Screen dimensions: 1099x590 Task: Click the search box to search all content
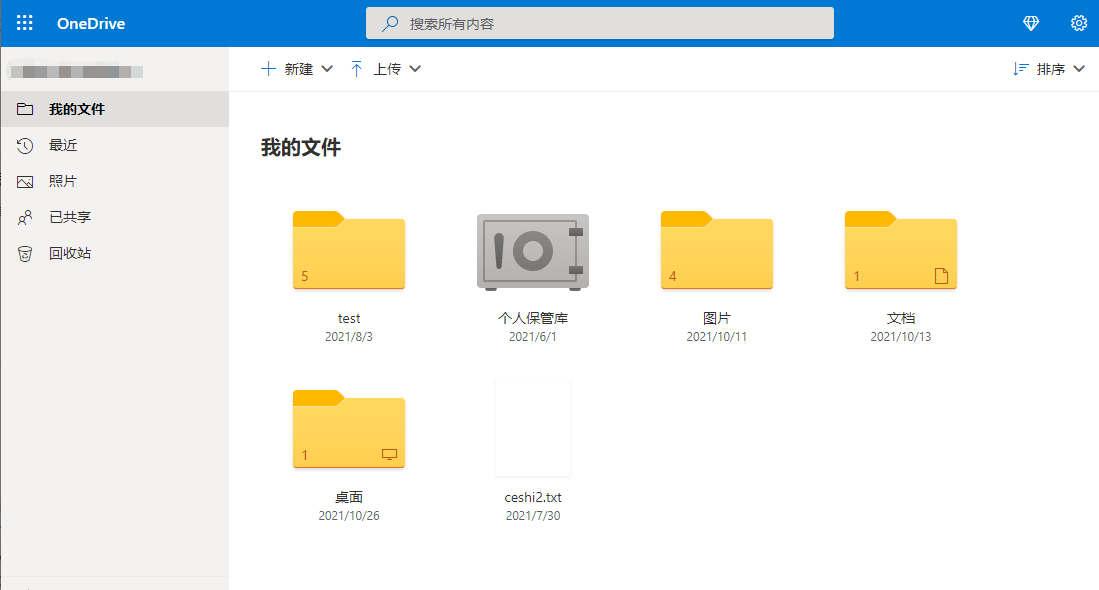pyautogui.click(x=599, y=23)
